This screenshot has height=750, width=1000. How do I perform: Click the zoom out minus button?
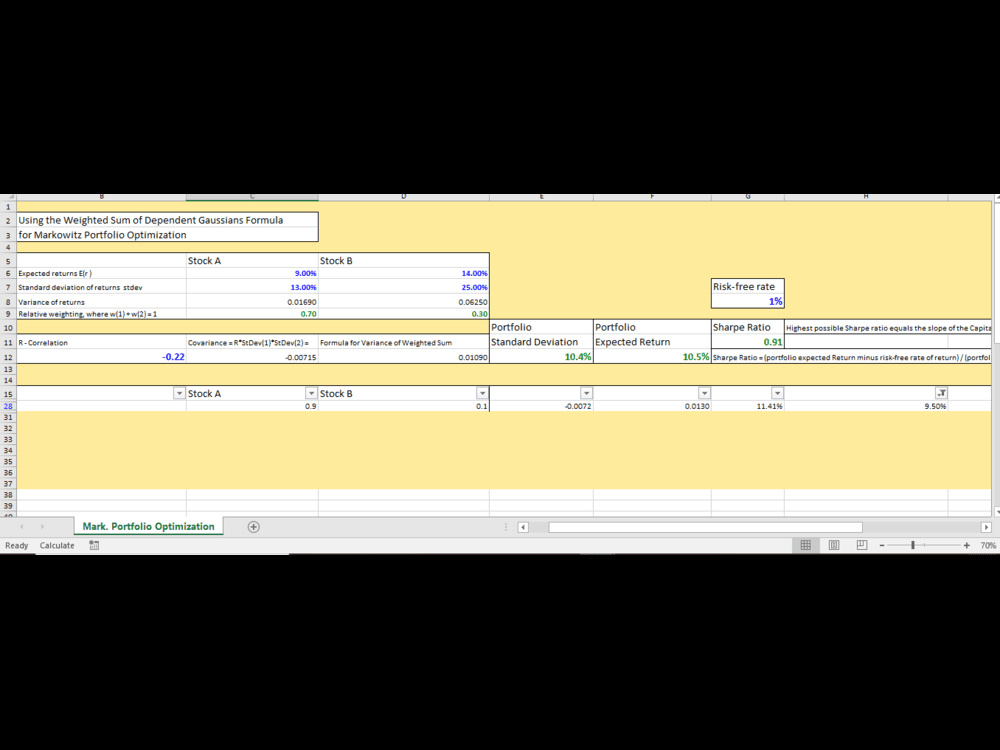(882, 545)
